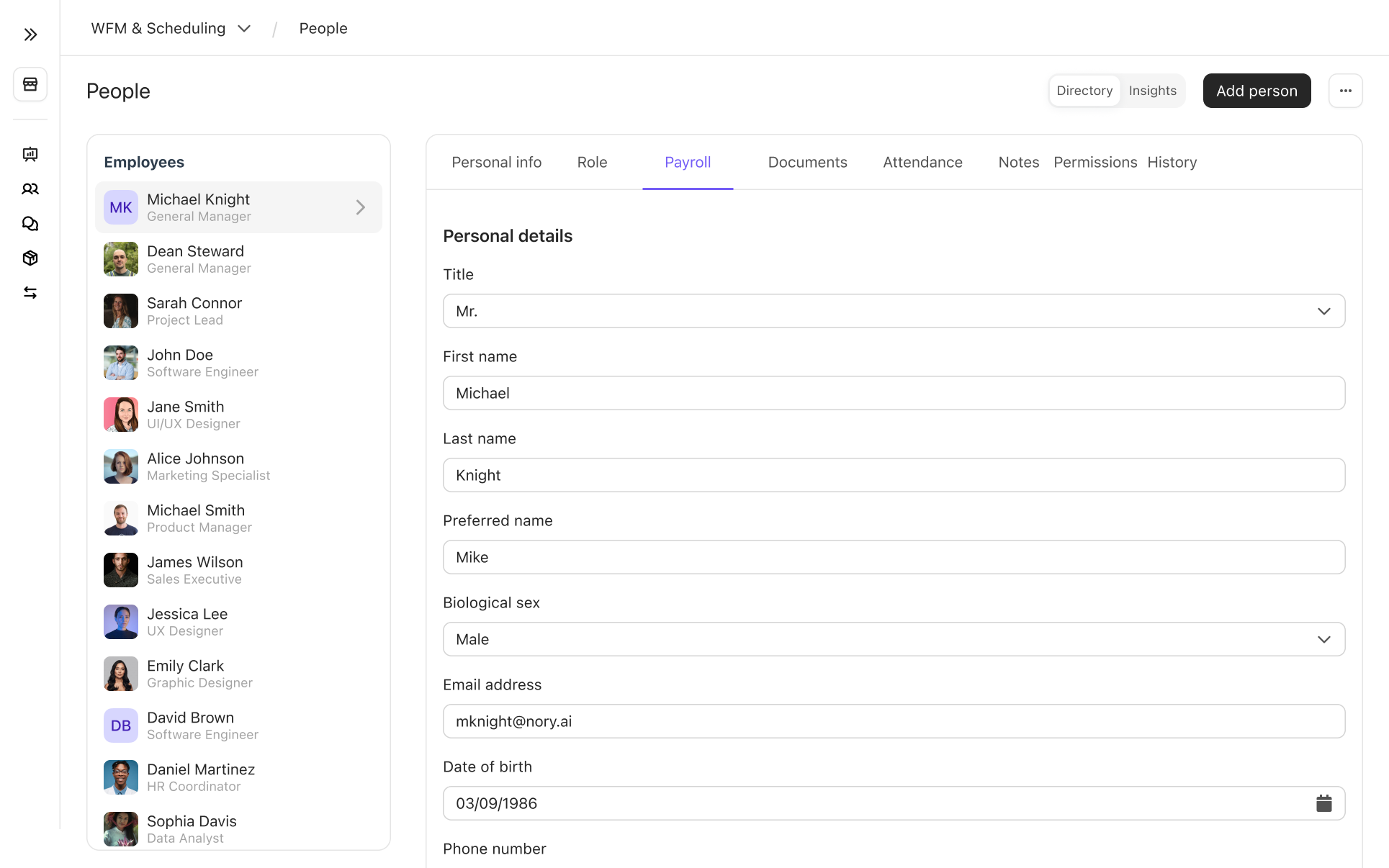The image size is (1389, 868).
Task: Switch to the Attendance tab
Action: [x=922, y=163]
